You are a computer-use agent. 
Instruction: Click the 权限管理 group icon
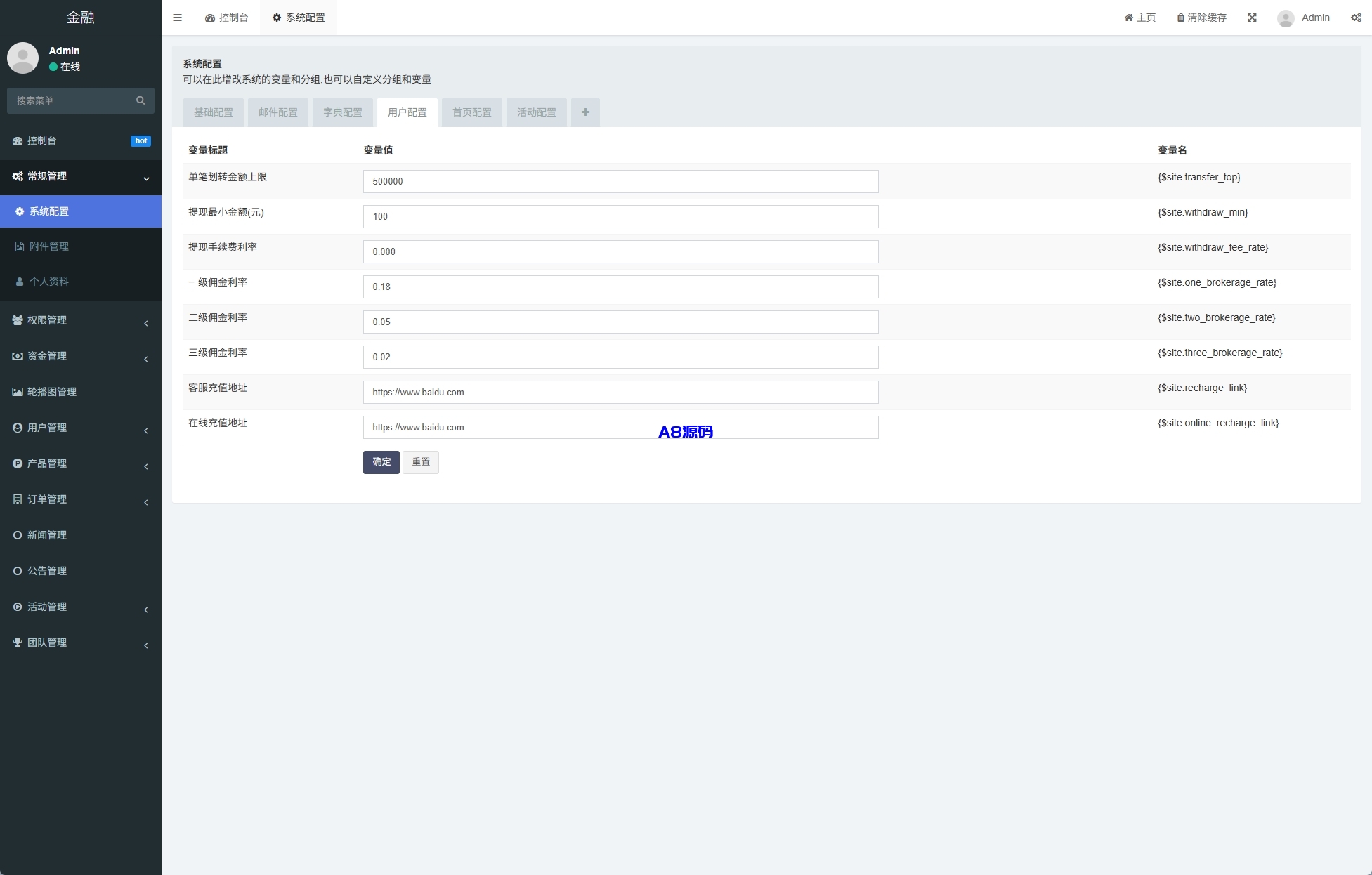tap(18, 320)
